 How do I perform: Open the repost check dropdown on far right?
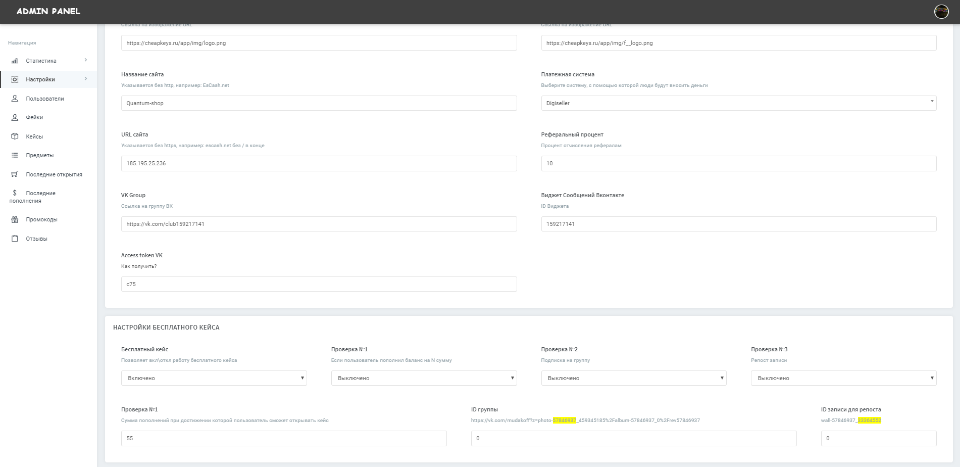click(x=843, y=378)
